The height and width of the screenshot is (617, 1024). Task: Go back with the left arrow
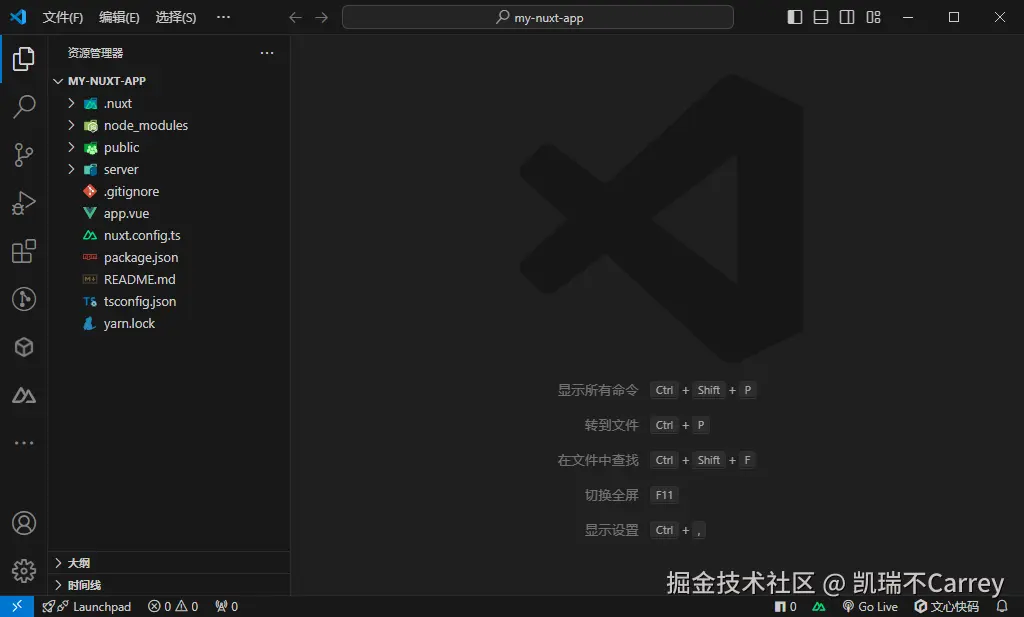tap(295, 18)
